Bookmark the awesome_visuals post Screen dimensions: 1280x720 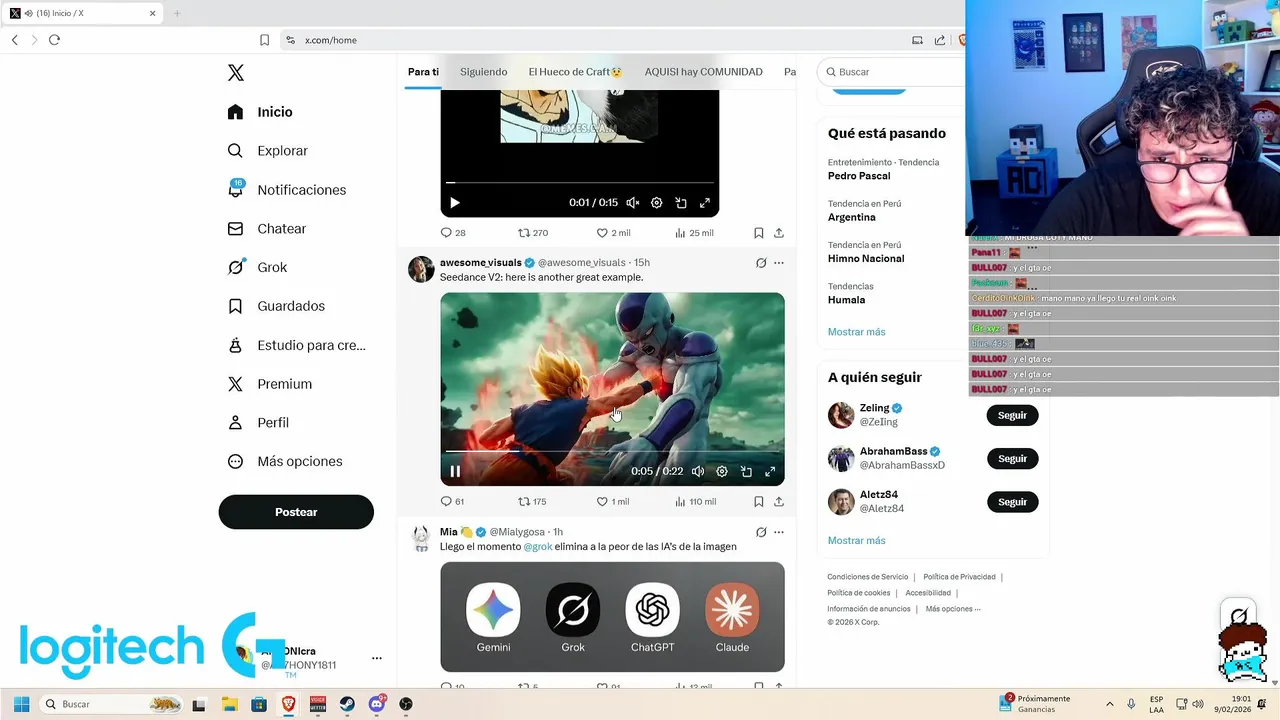759,502
